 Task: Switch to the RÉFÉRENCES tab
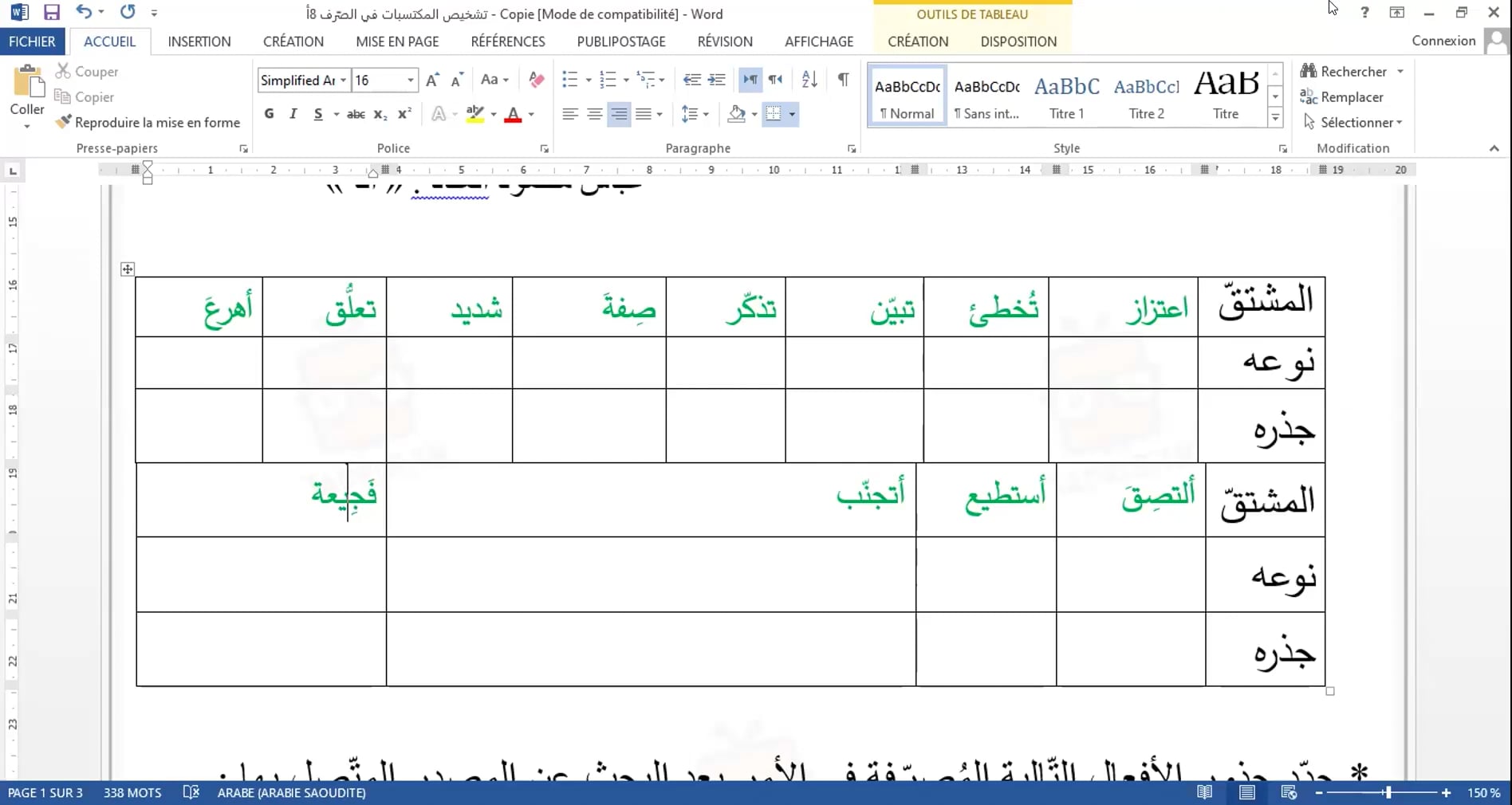[508, 41]
